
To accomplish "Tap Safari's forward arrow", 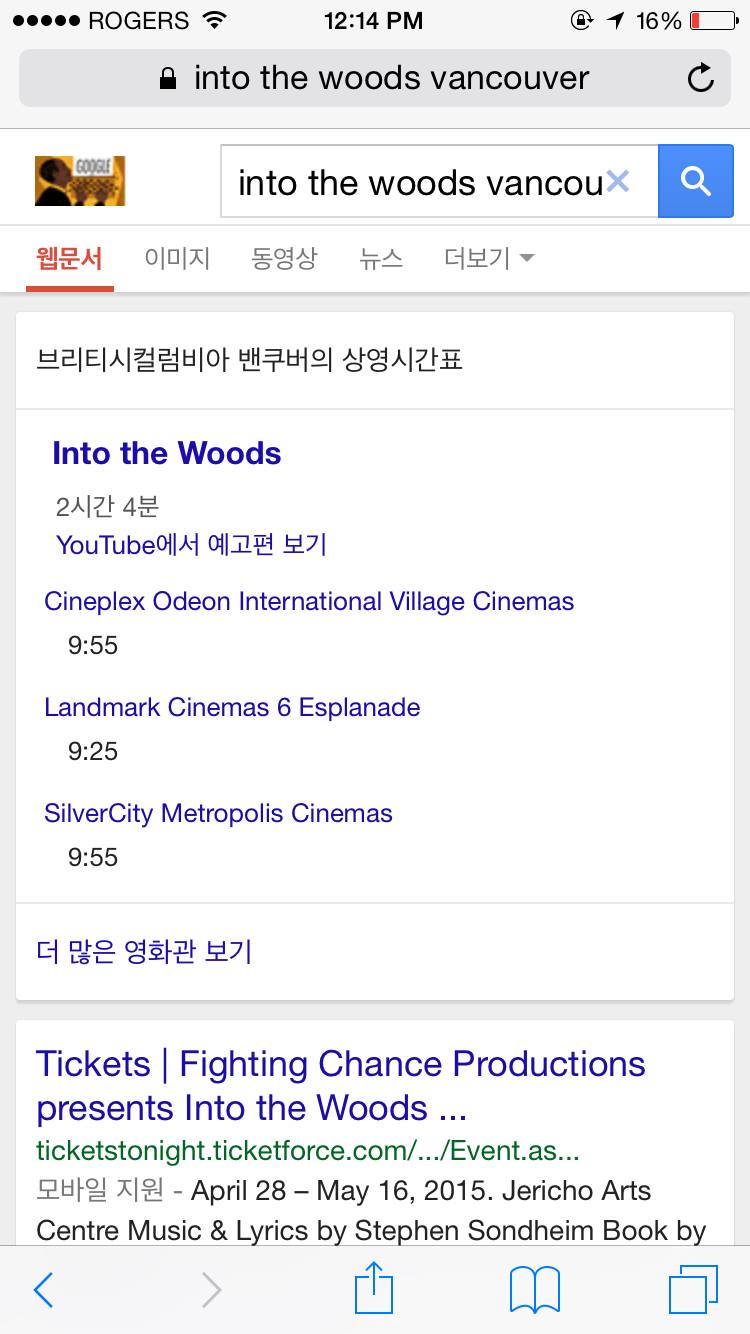I will [x=211, y=1290].
